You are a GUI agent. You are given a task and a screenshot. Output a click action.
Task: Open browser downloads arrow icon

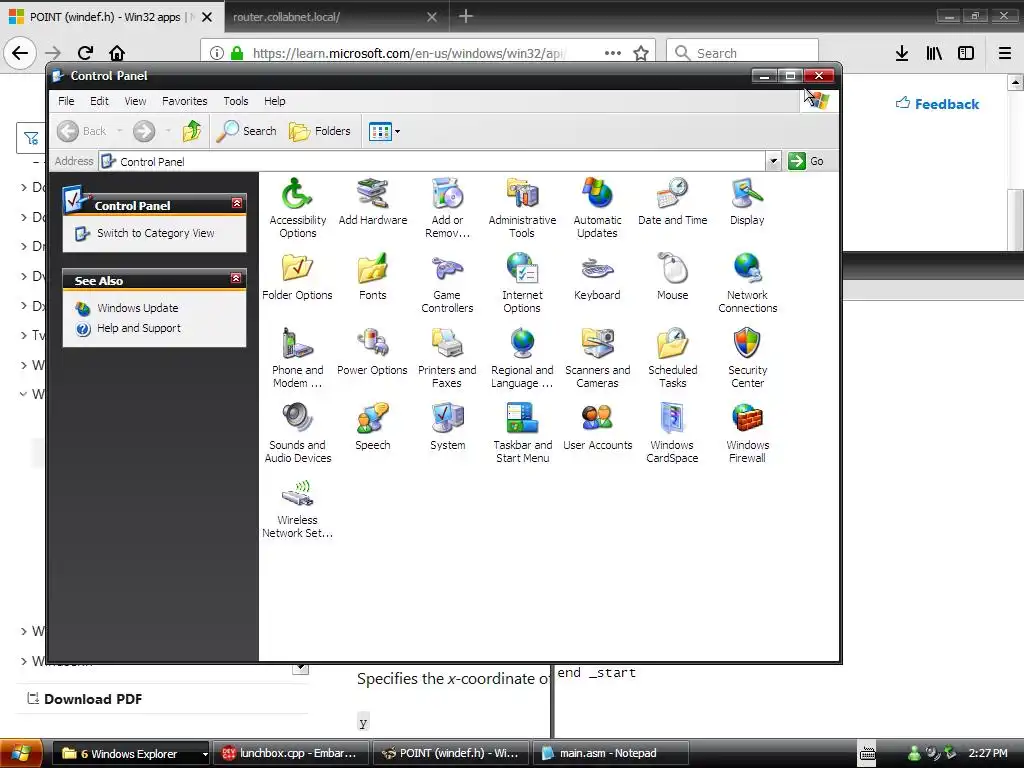click(x=902, y=53)
